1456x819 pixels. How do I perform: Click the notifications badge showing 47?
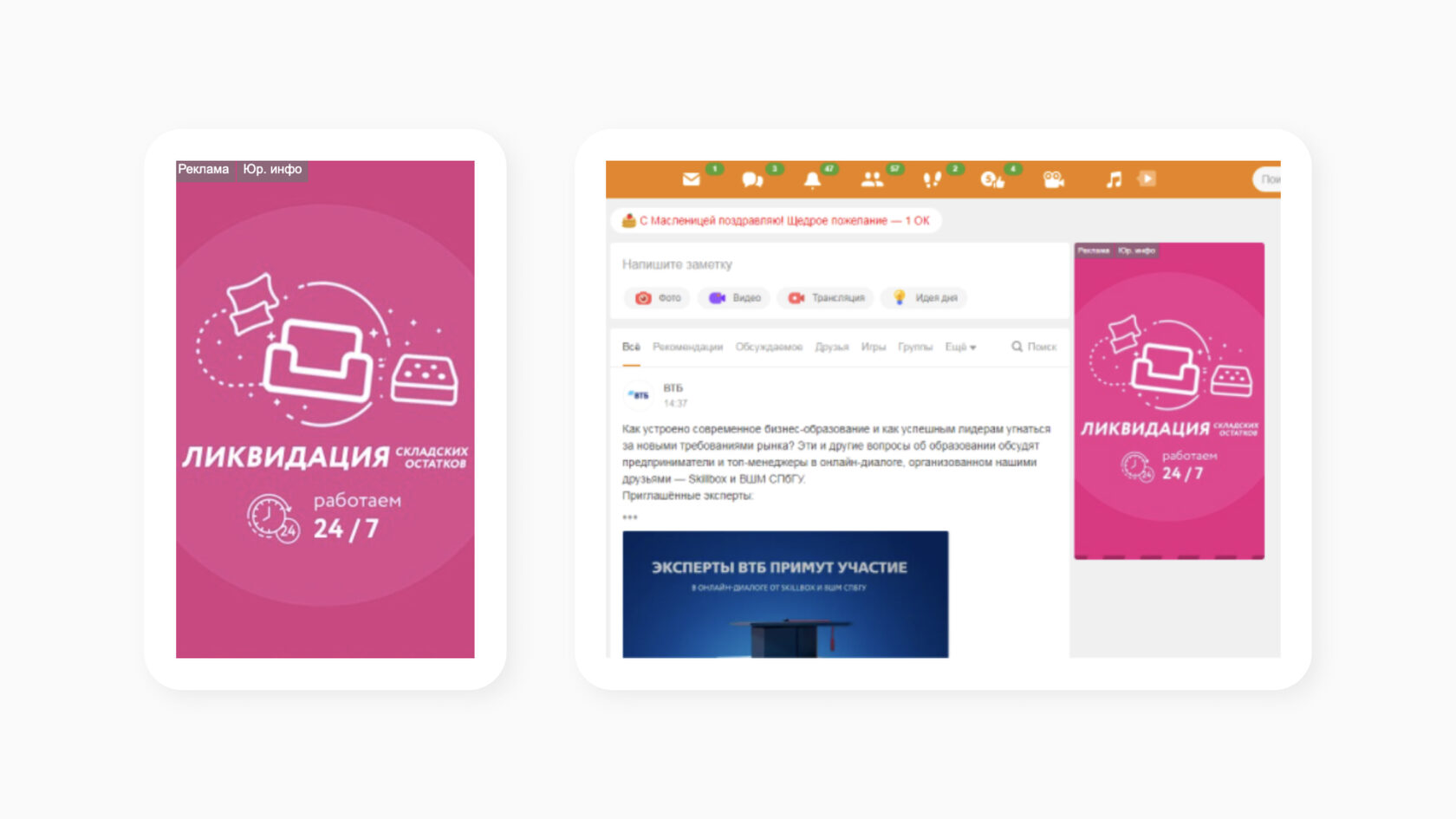[x=829, y=169]
